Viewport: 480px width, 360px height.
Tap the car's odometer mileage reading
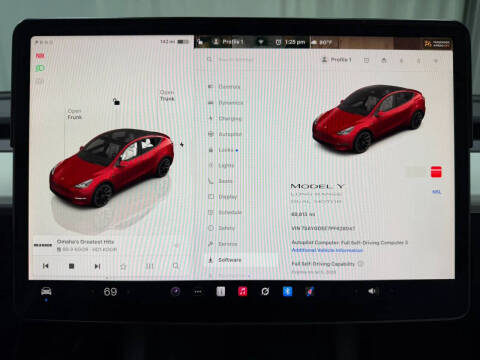pyautogui.click(x=303, y=214)
